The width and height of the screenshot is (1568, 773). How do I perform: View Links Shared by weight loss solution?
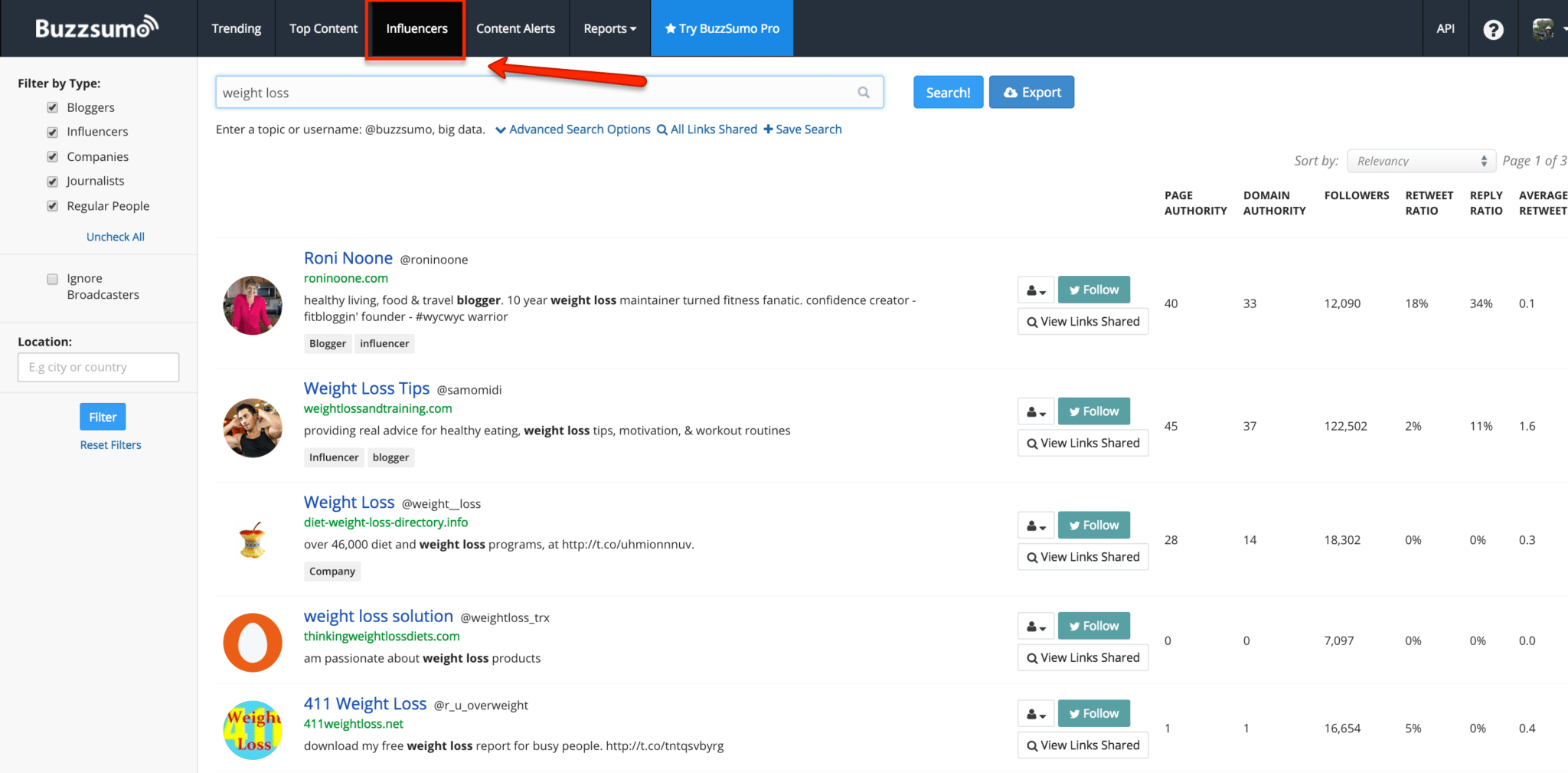(x=1083, y=658)
